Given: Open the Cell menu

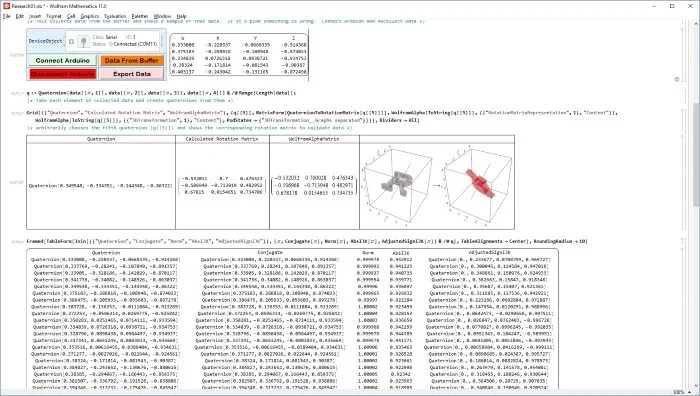Looking at the screenshot, I should point(71,16).
